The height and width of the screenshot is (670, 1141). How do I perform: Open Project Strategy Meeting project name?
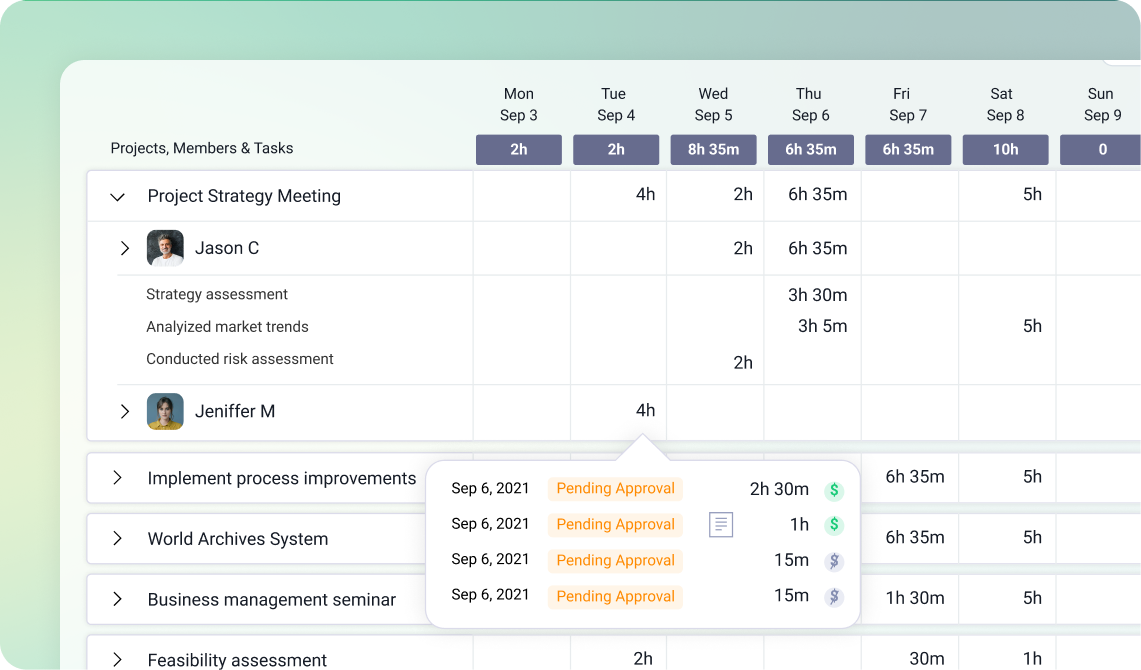point(244,196)
